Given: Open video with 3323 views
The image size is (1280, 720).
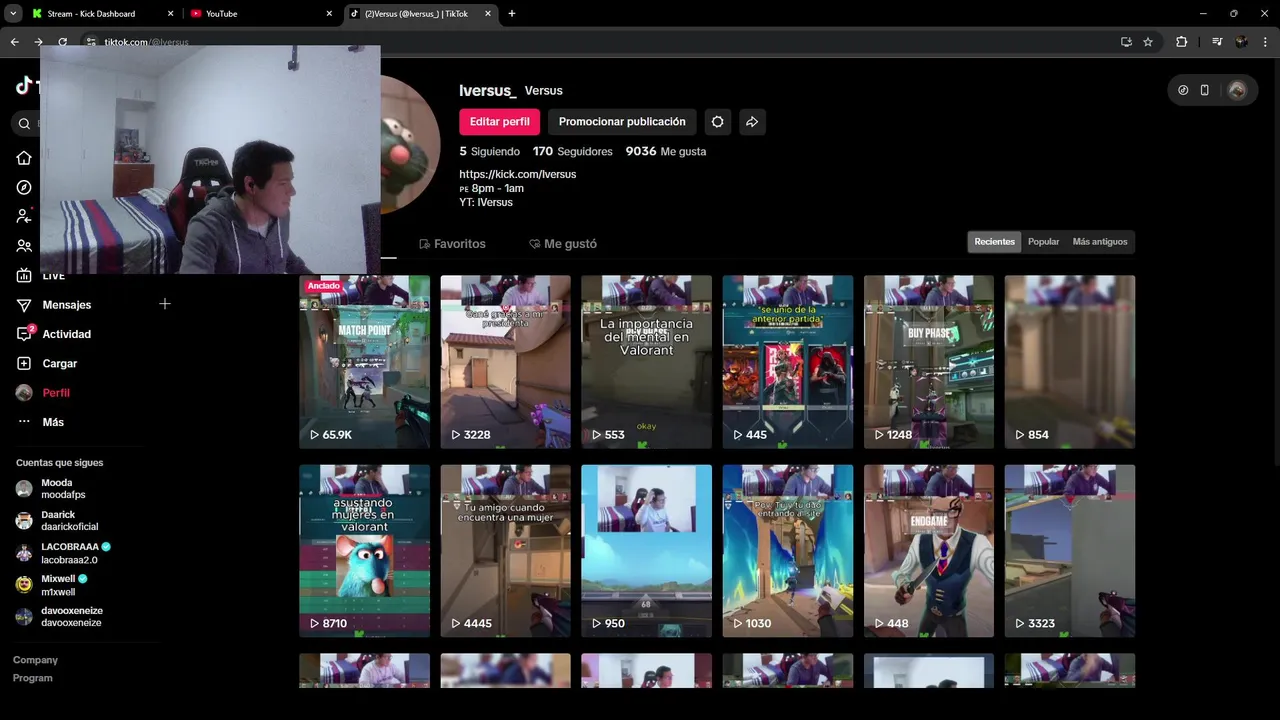Looking at the screenshot, I should [1070, 551].
